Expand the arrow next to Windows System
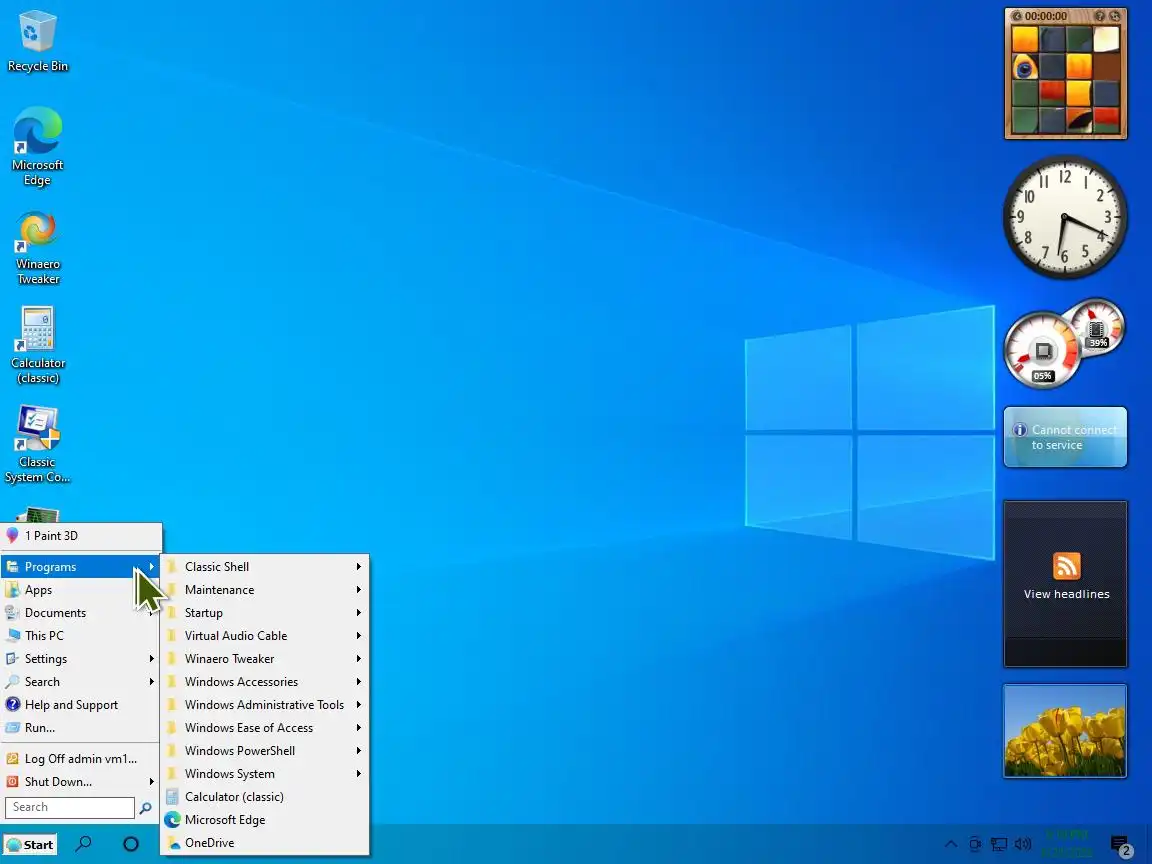Viewport: 1152px width, 864px height. point(359,774)
